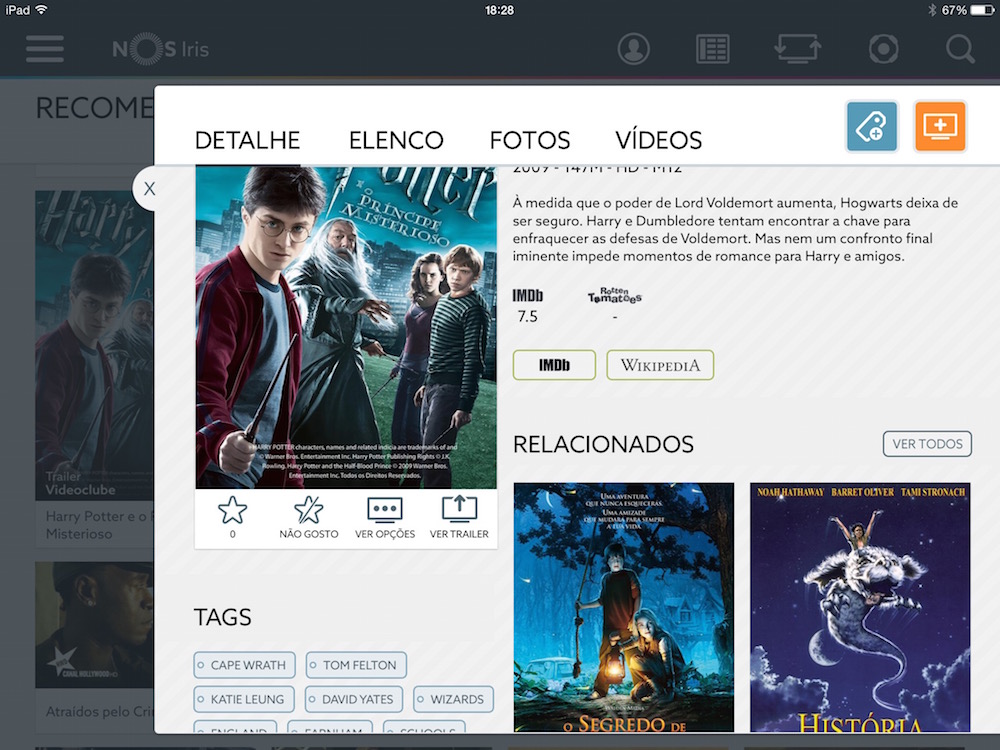Open the Wikipedia link button
The width and height of the screenshot is (1000, 750).
click(x=660, y=365)
